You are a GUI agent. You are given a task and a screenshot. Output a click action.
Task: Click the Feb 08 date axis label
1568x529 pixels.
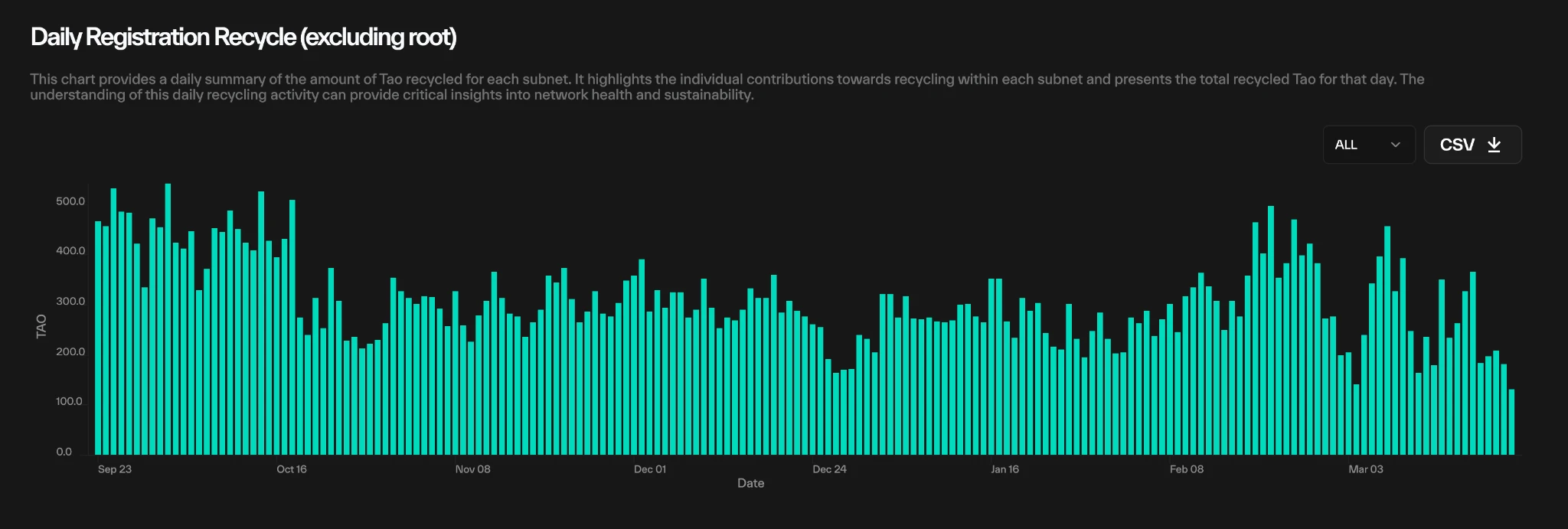pos(1186,469)
